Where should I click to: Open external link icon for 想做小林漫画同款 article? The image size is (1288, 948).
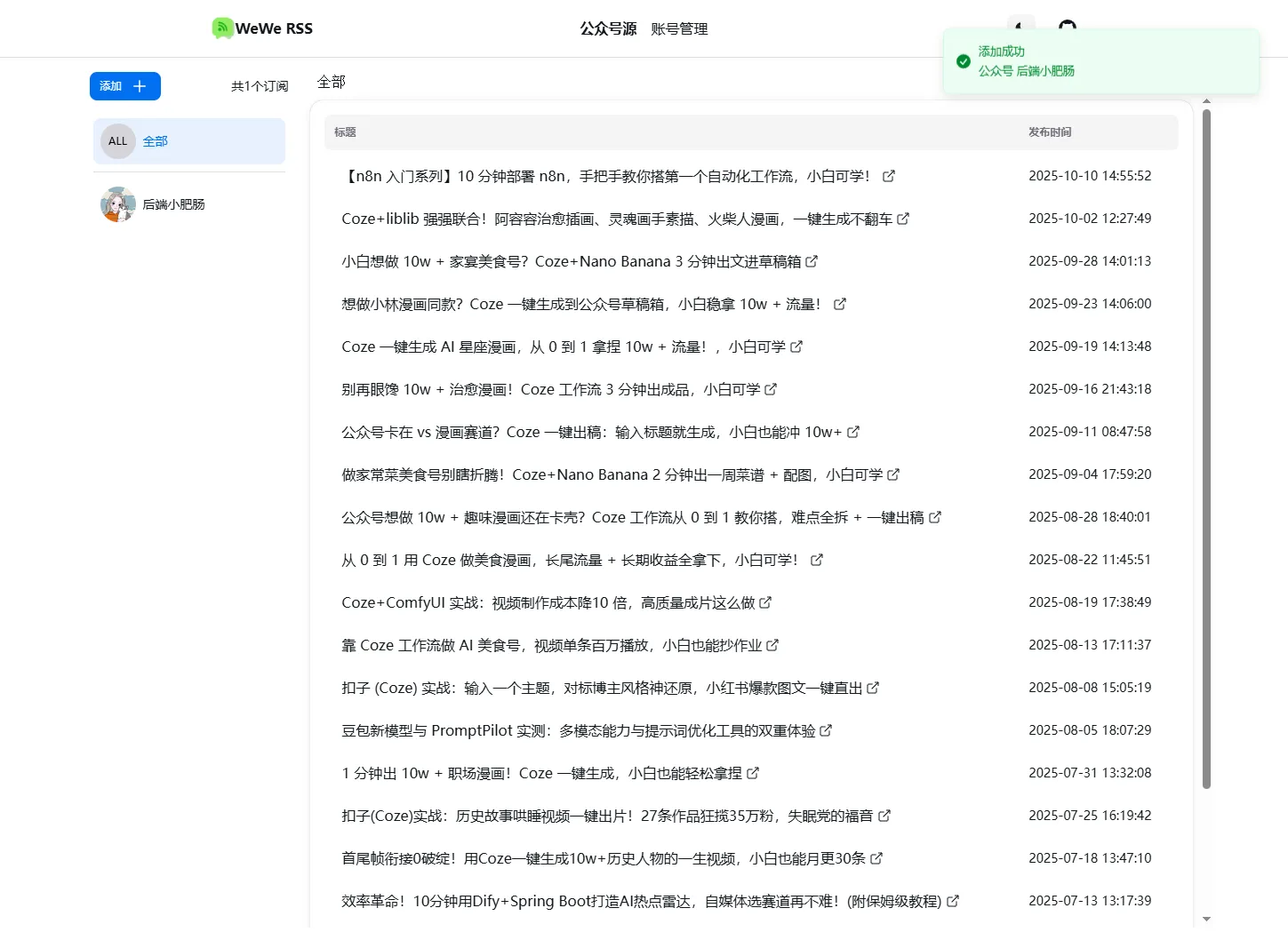(x=840, y=304)
